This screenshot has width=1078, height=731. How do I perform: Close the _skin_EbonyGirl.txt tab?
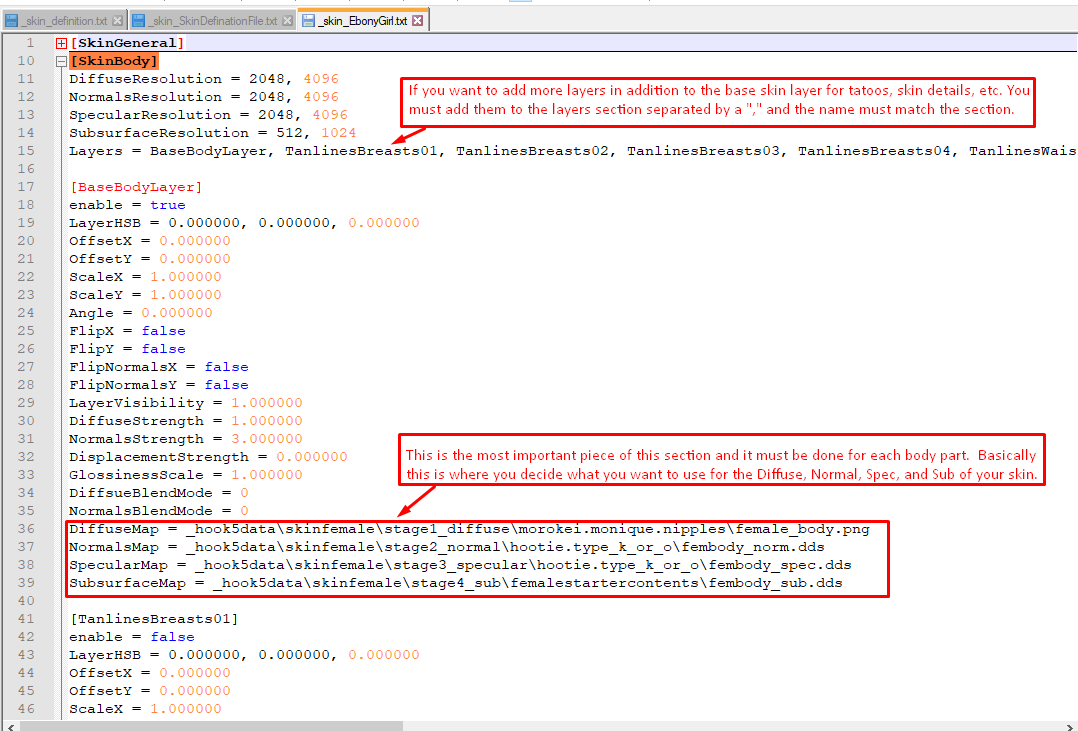pos(417,21)
